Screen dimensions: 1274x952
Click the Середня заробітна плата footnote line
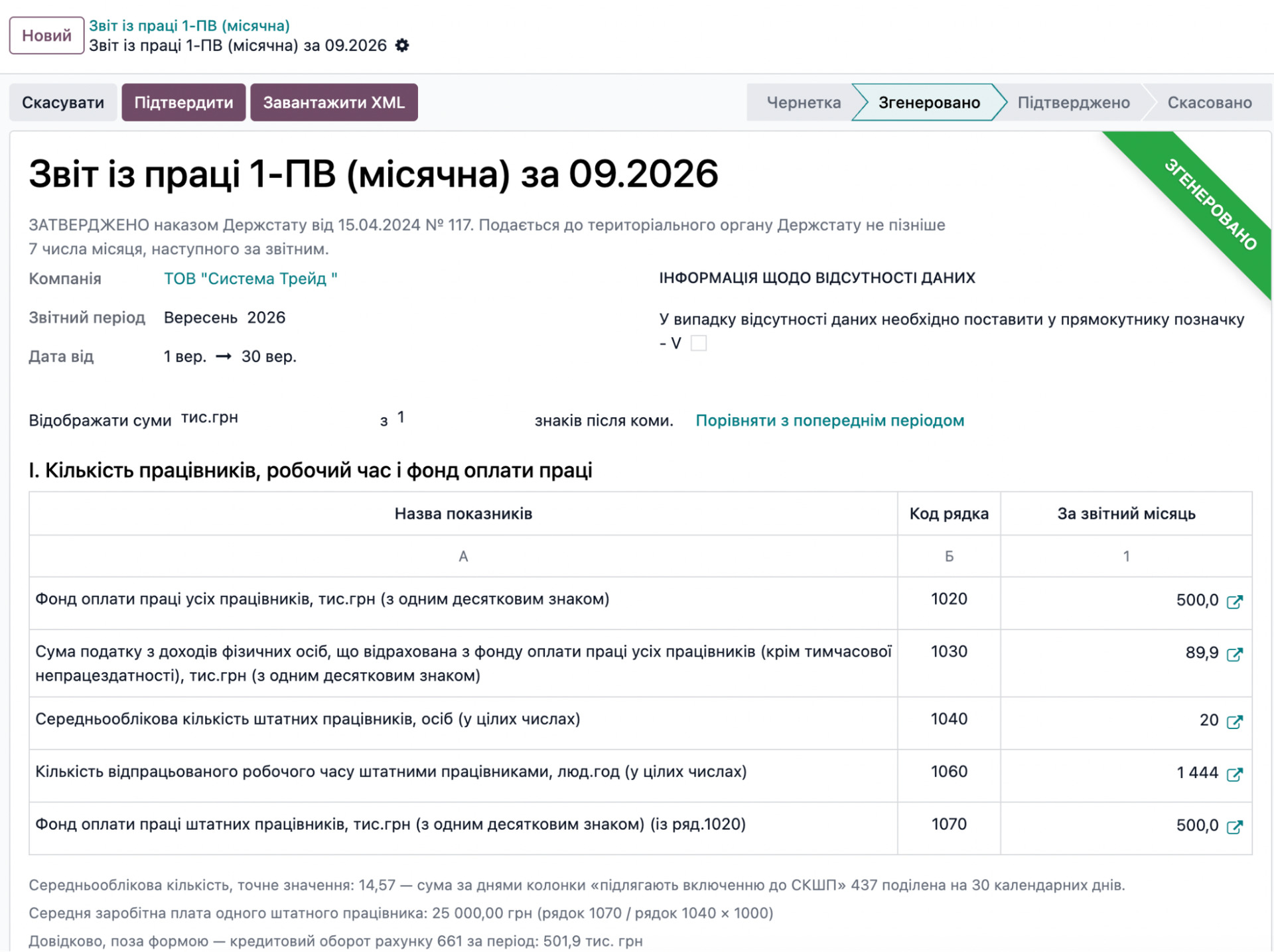point(401,913)
